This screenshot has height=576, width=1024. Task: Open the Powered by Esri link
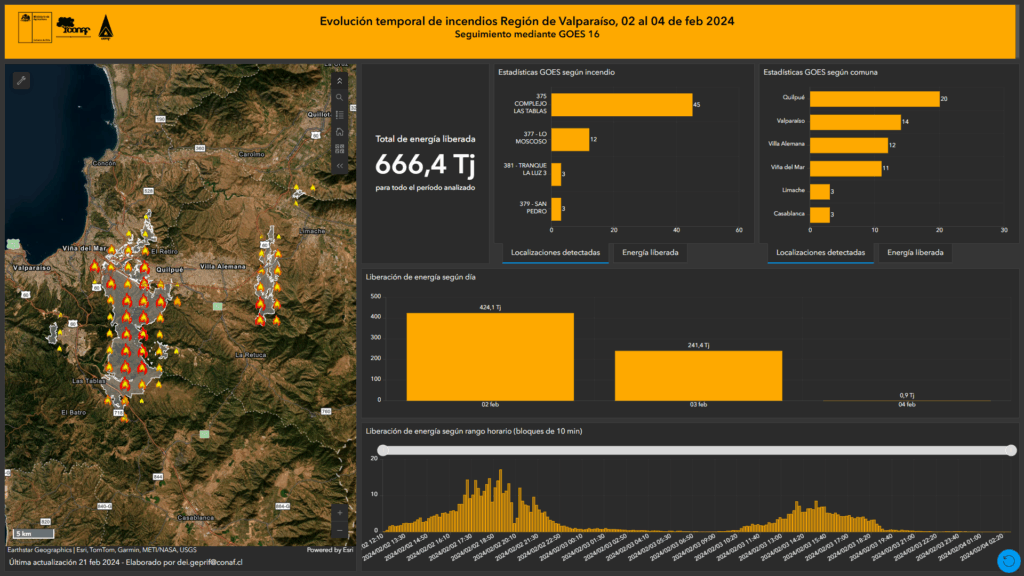[x=329, y=550]
